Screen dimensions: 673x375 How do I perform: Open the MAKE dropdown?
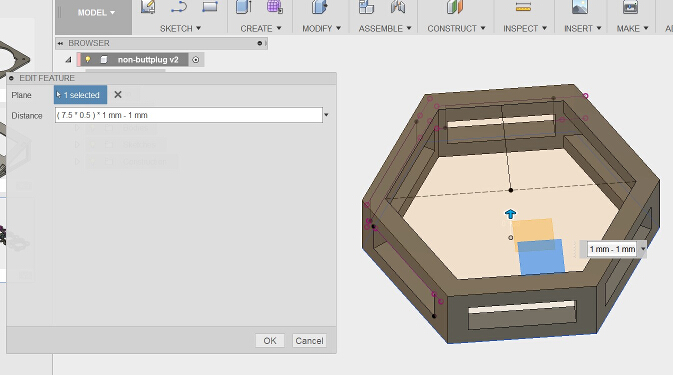click(x=632, y=28)
